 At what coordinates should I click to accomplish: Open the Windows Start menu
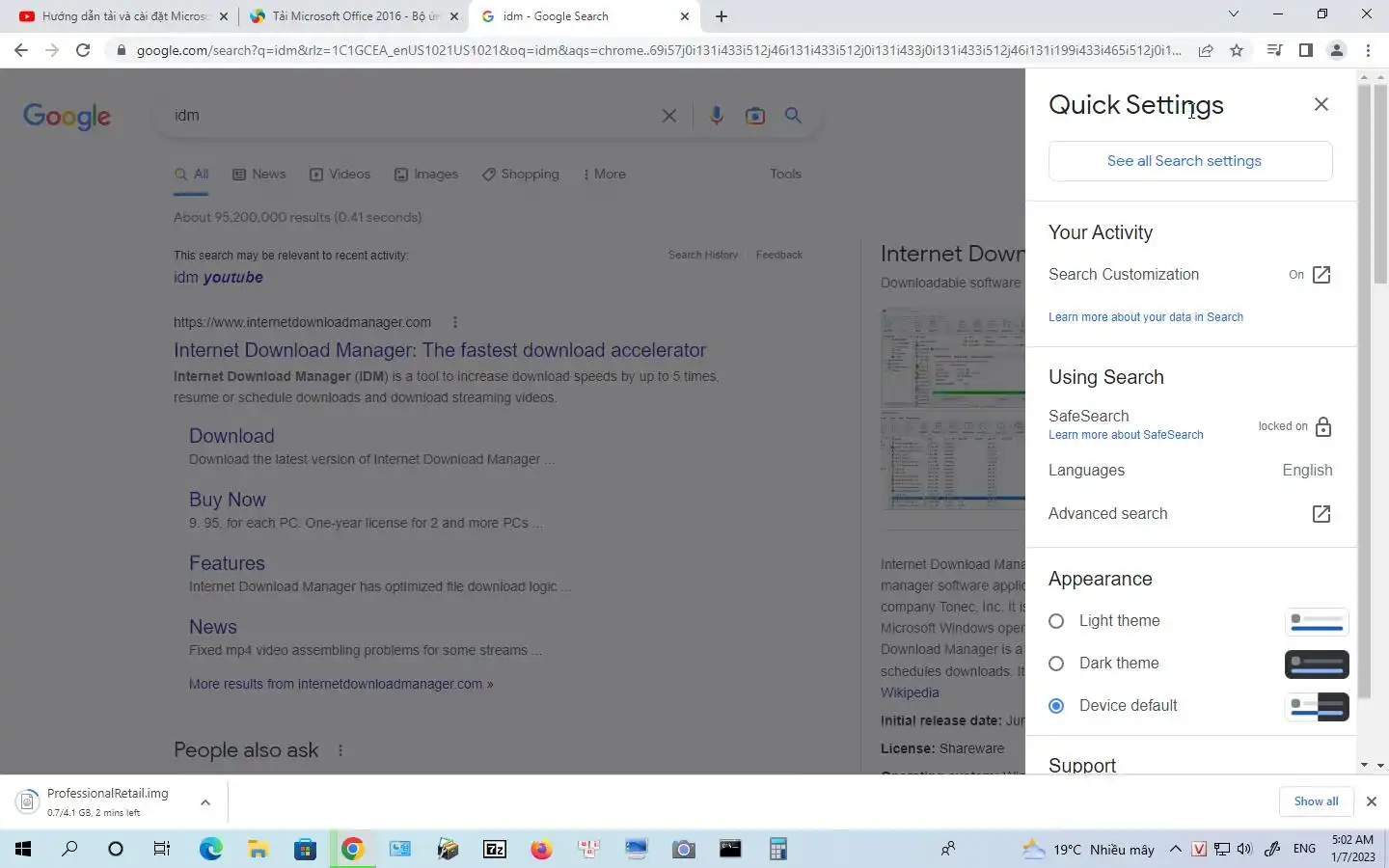(23, 850)
